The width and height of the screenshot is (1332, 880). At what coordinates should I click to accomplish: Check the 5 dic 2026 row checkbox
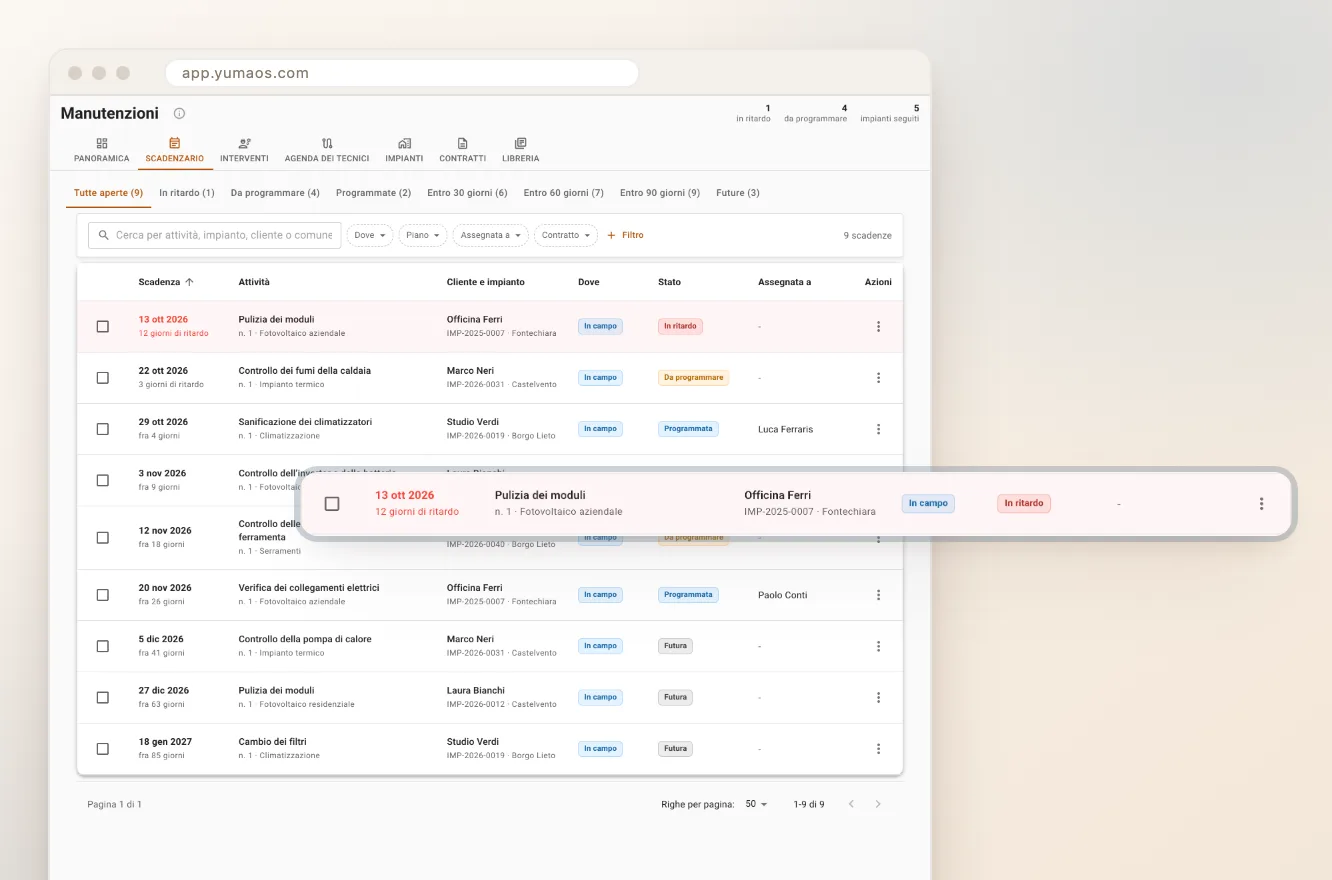[102, 646]
